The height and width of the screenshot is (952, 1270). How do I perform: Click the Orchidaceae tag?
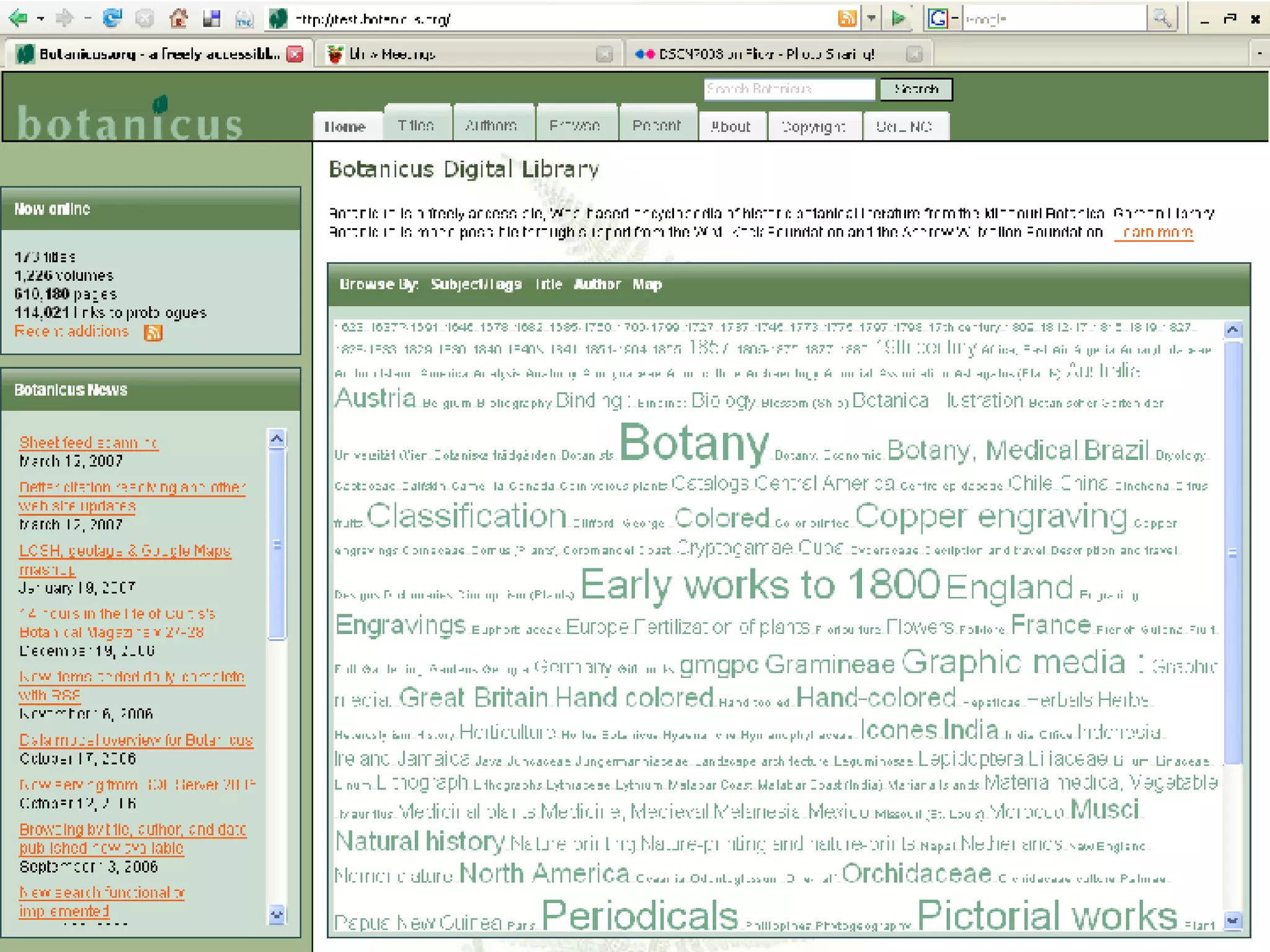pyautogui.click(x=916, y=873)
